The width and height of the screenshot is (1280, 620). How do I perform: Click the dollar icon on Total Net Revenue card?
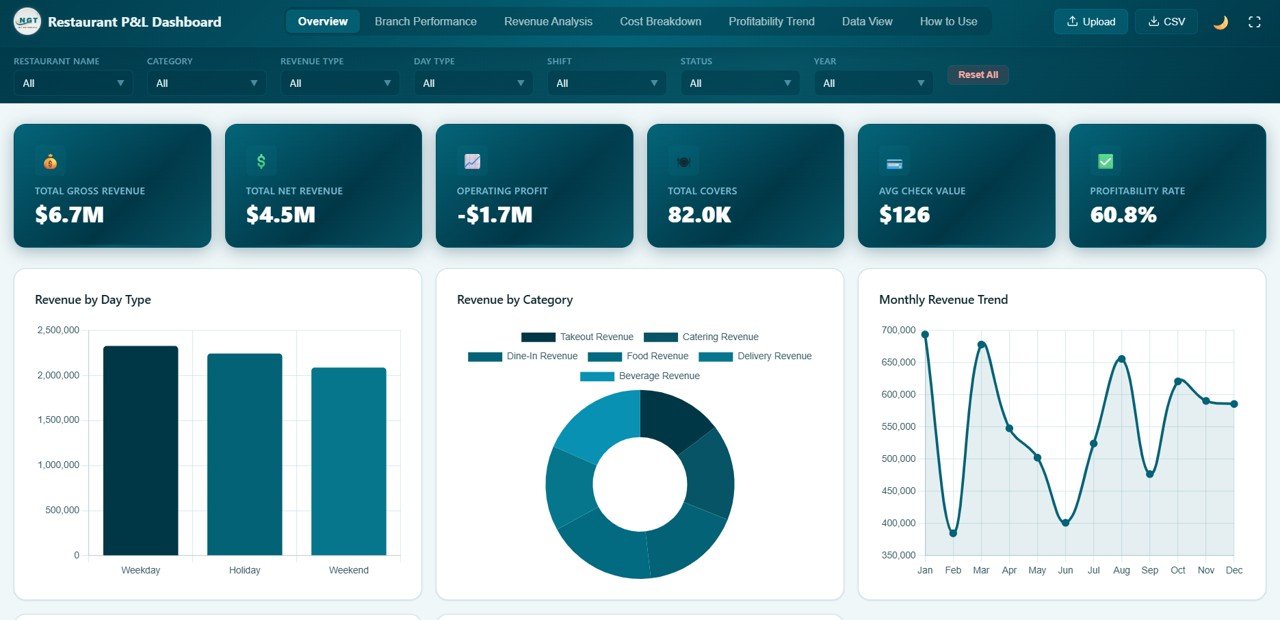(x=260, y=160)
